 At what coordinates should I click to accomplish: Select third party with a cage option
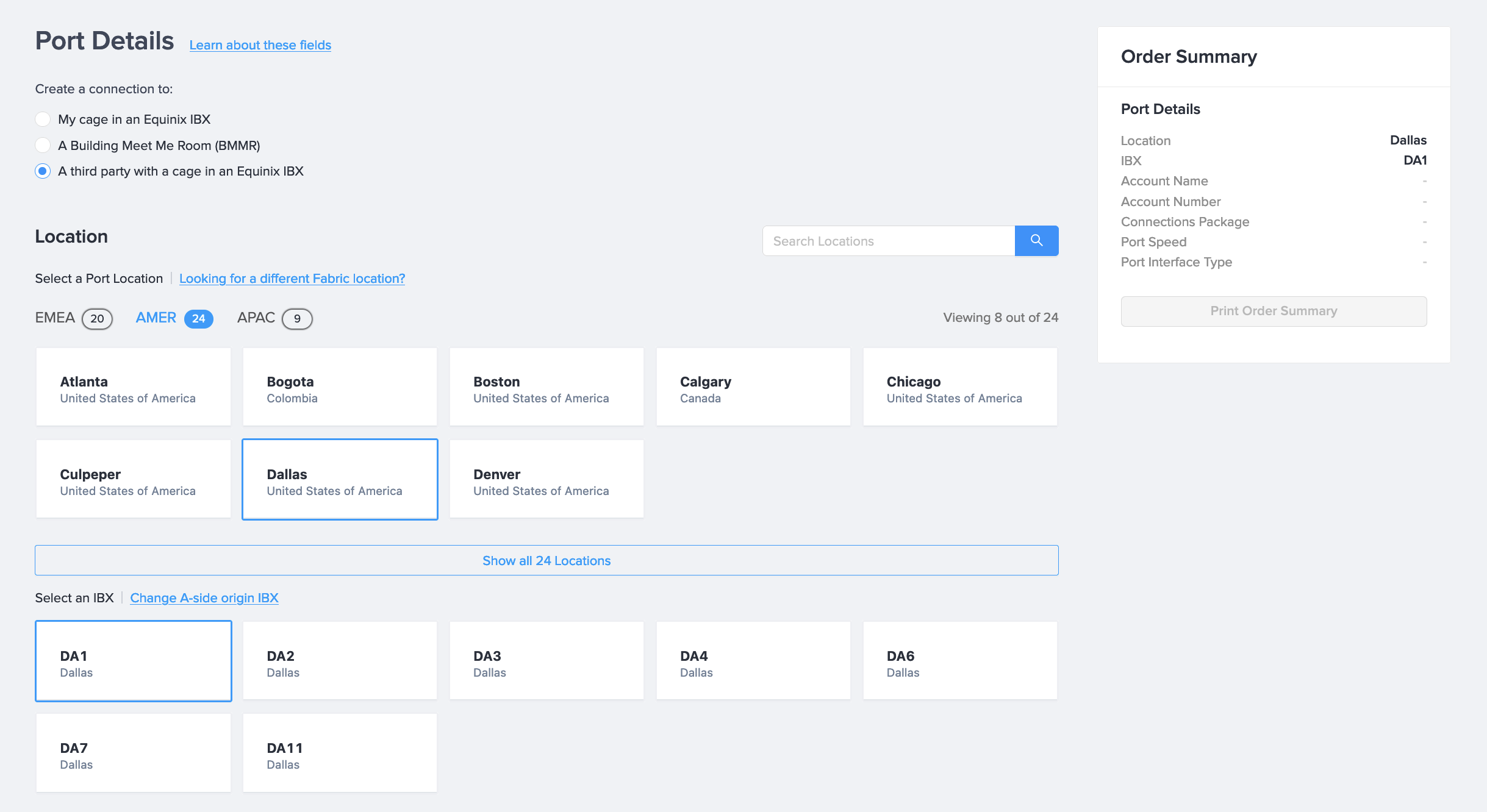coord(43,171)
